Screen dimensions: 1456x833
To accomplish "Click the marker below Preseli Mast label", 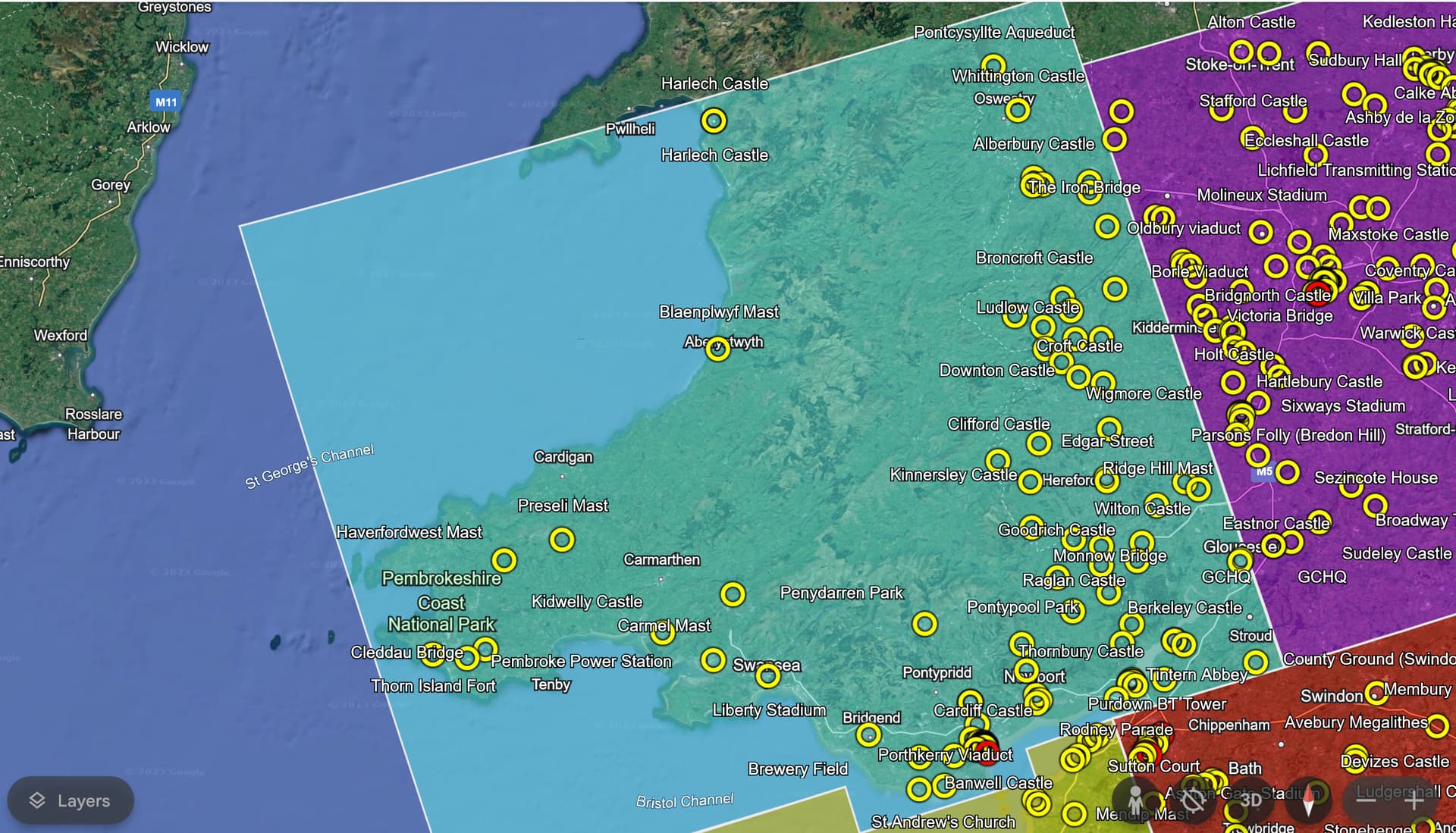I will pos(562,540).
